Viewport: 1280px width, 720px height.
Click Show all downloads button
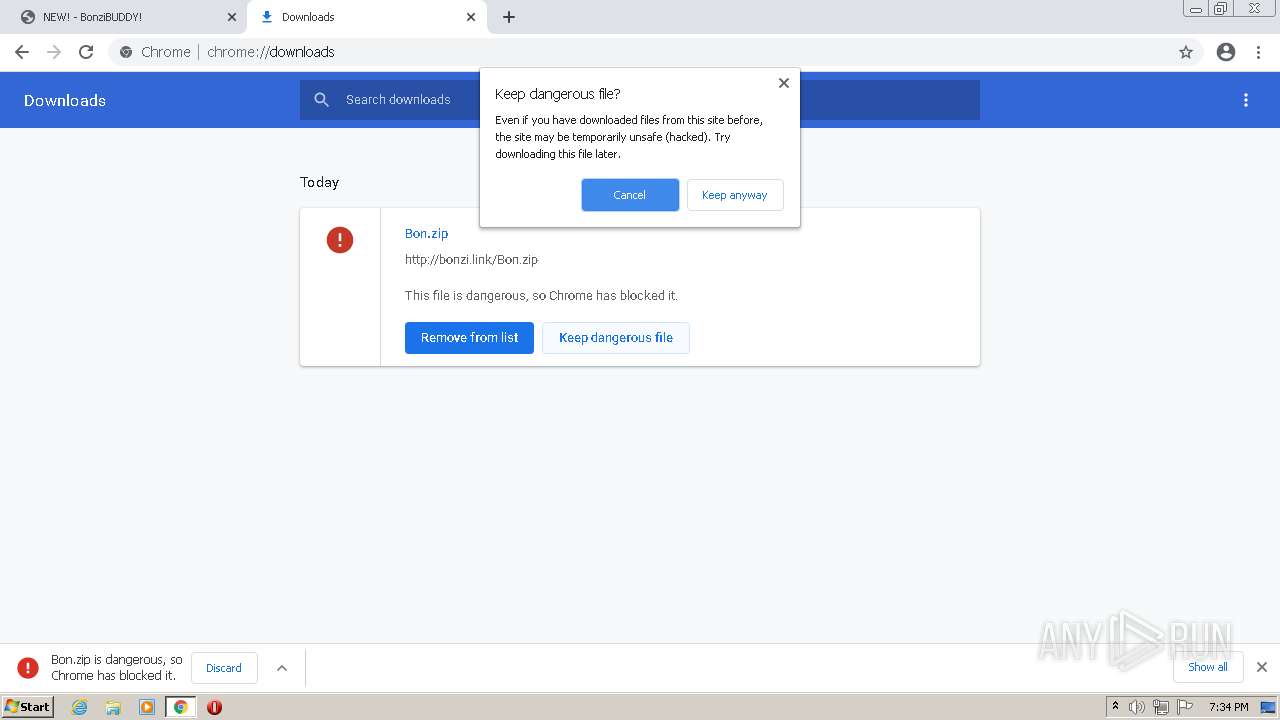pos(1208,667)
